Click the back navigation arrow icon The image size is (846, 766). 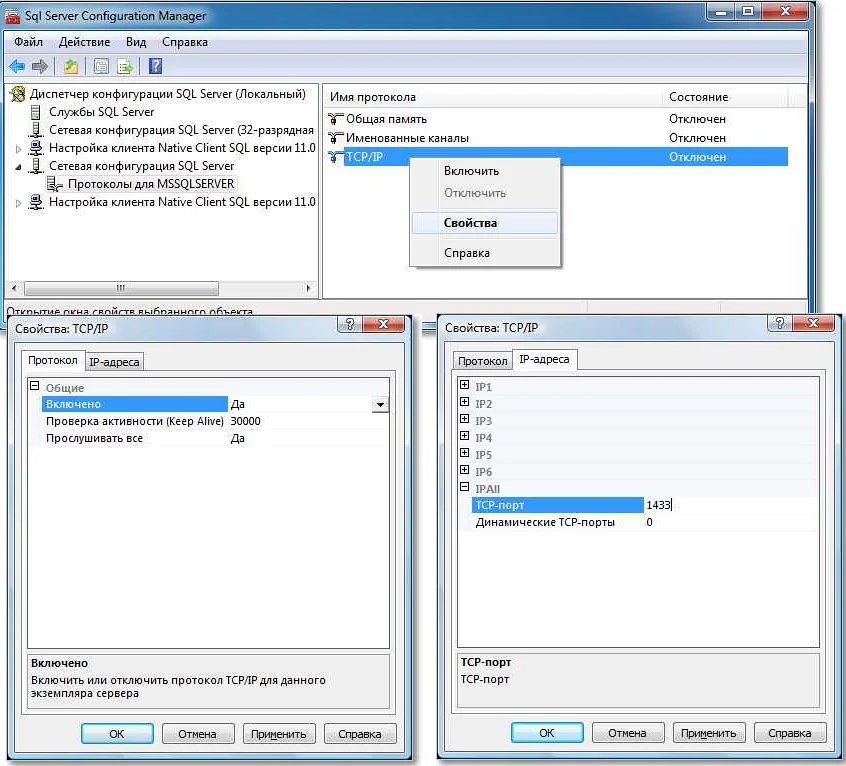click(17, 66)
